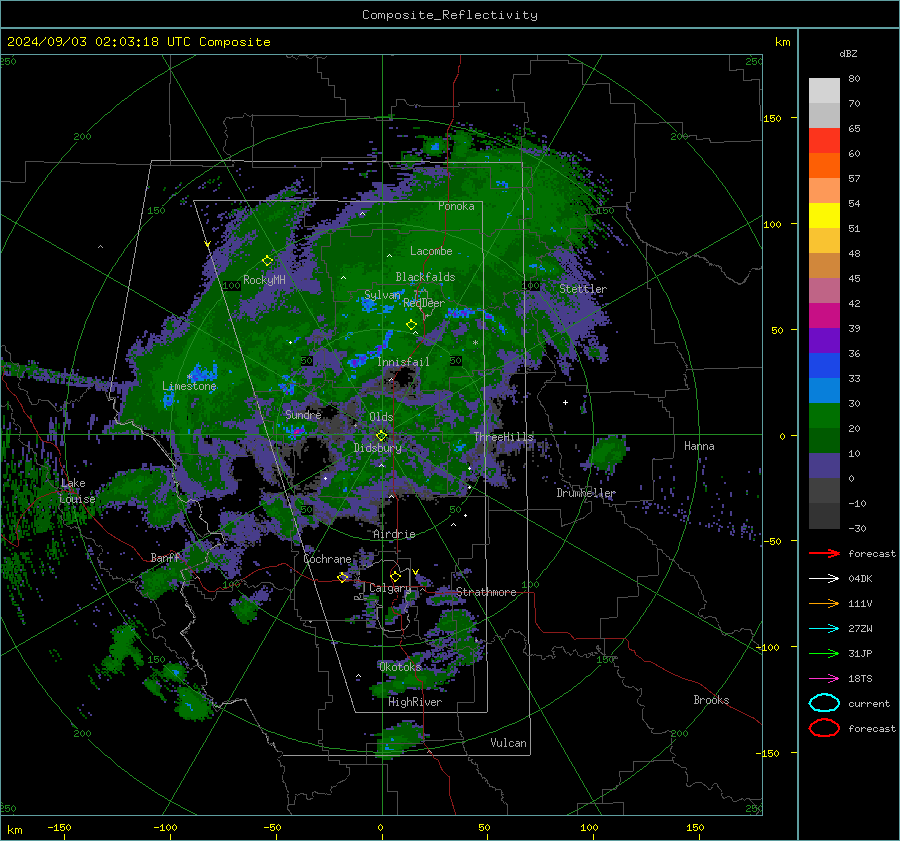
Task: Click the Vulcan city label
Action: [509, 743]
